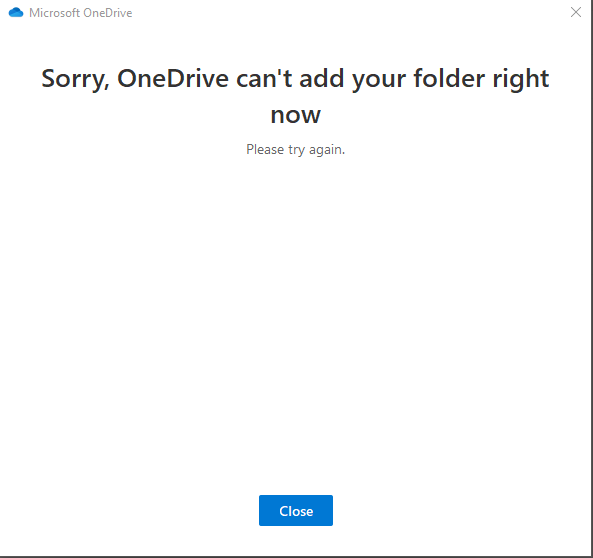Click the word "Please" below the heading
593x558 pixels.
pos(265,149)
